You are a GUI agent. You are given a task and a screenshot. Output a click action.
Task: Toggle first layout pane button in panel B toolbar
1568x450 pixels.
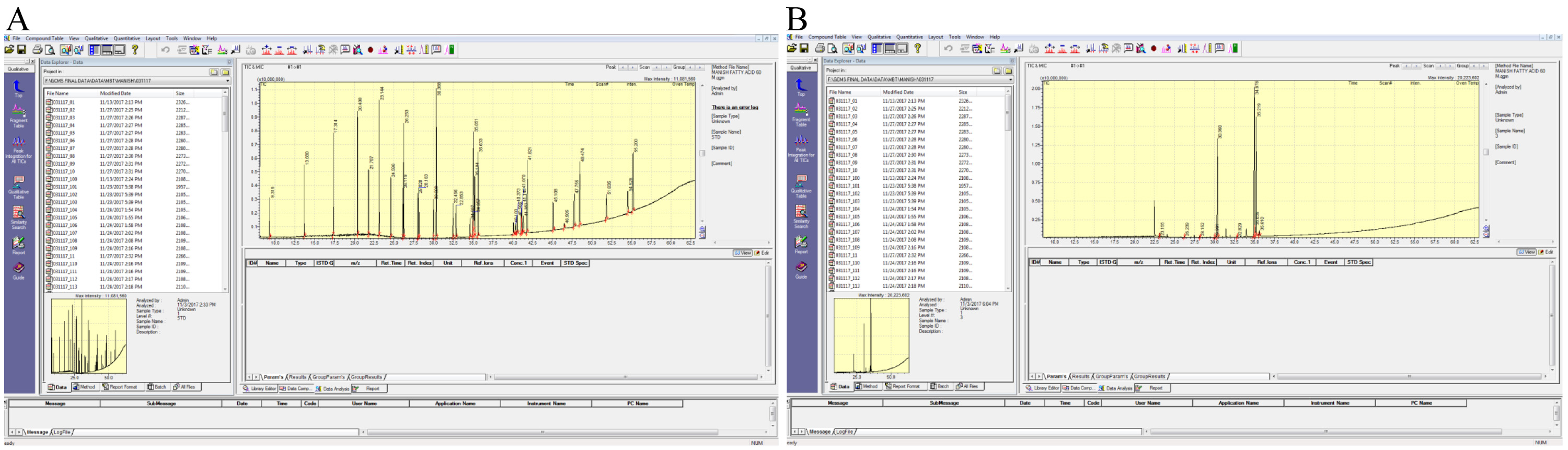tap(877, 49)
